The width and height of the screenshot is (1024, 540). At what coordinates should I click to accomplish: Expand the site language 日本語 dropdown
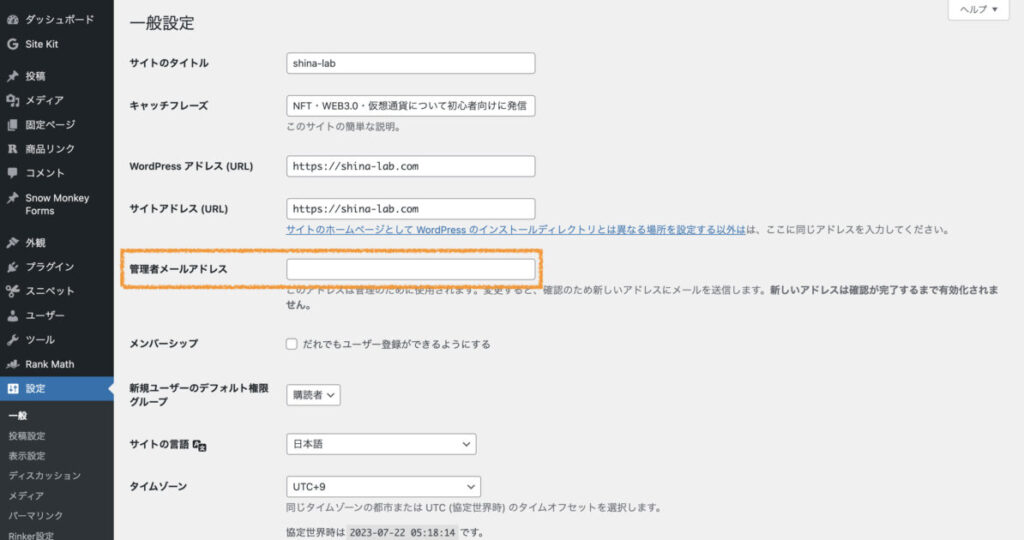click(381, 444)
